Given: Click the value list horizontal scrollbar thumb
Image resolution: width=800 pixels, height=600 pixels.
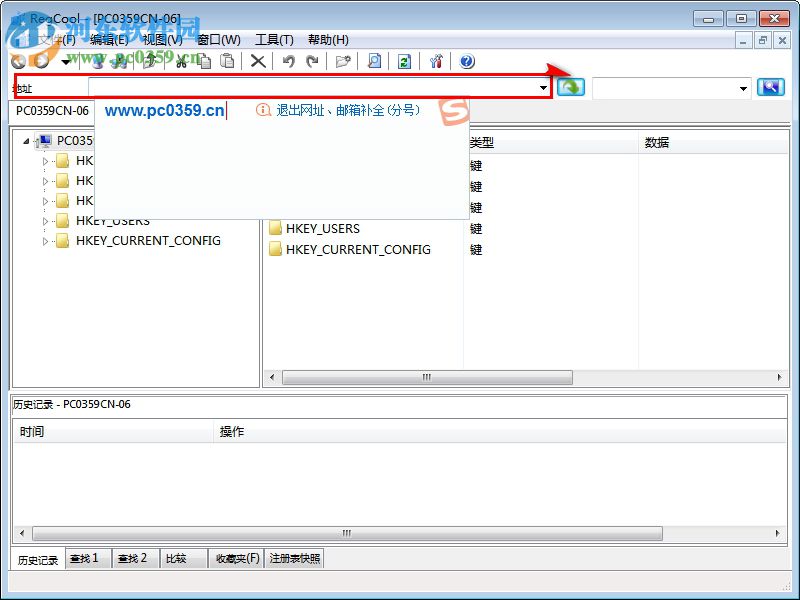Looking at the screenshot, I should (x=427, y=378).
